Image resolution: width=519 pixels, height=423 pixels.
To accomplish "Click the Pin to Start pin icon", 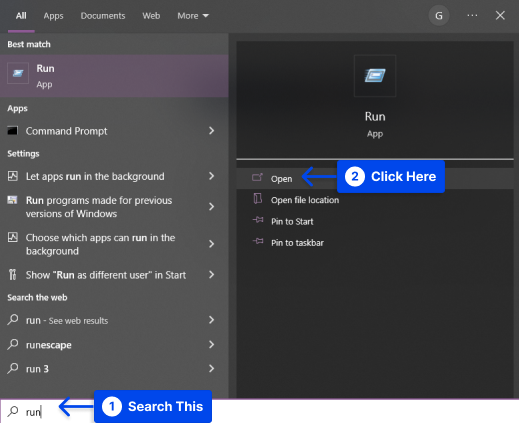I will click(x=258, y=220).
